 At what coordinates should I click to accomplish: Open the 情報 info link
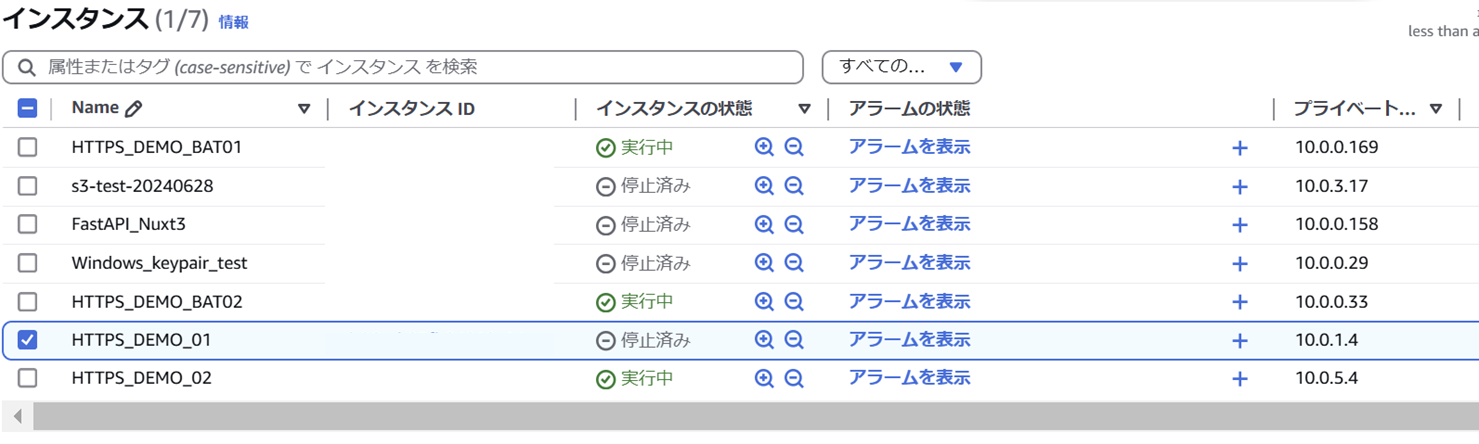tap(233, 22)
